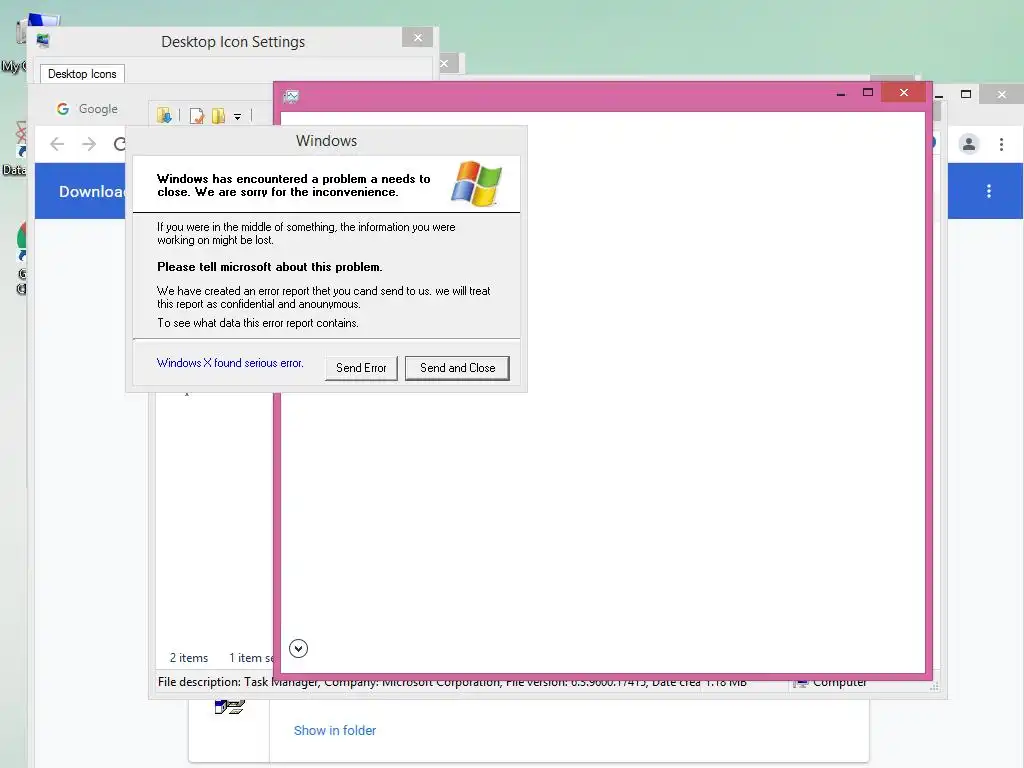Click the downloaded file's icon in Chrome

pyautogui.click(x=229, y=707)
